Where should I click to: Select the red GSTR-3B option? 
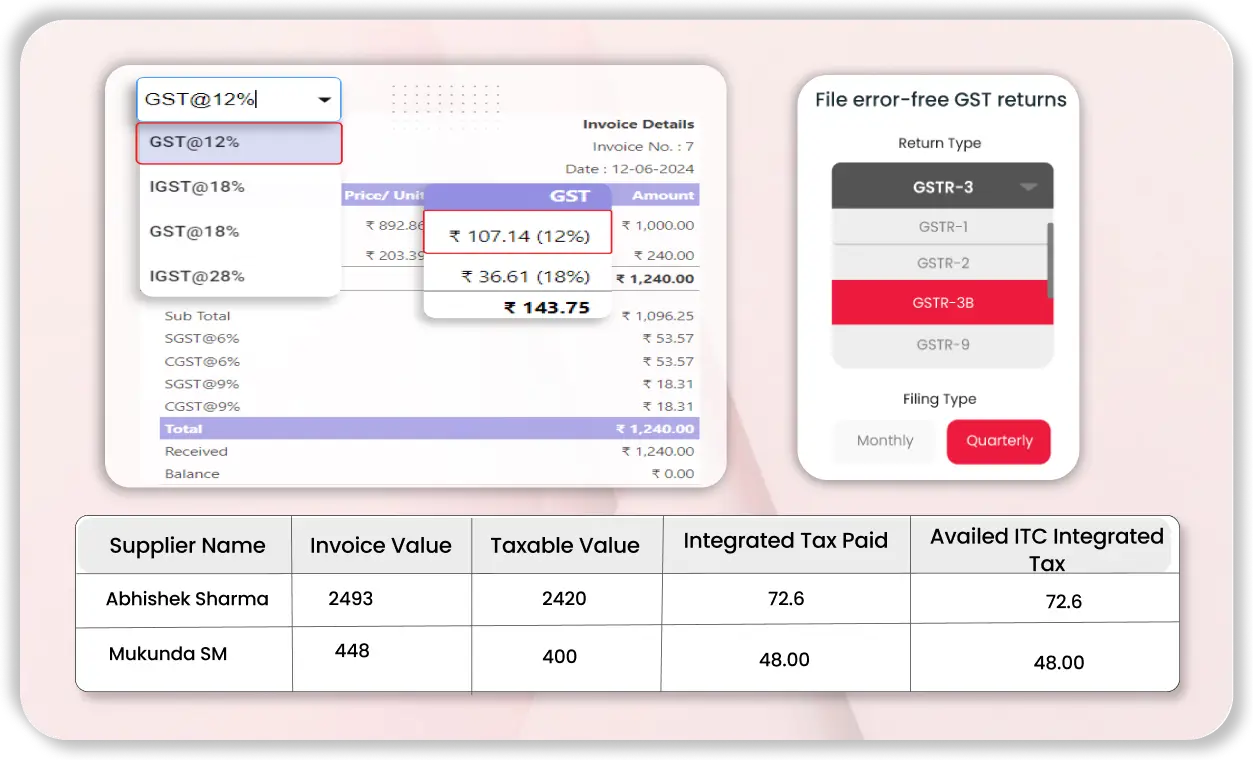[941, 303]
